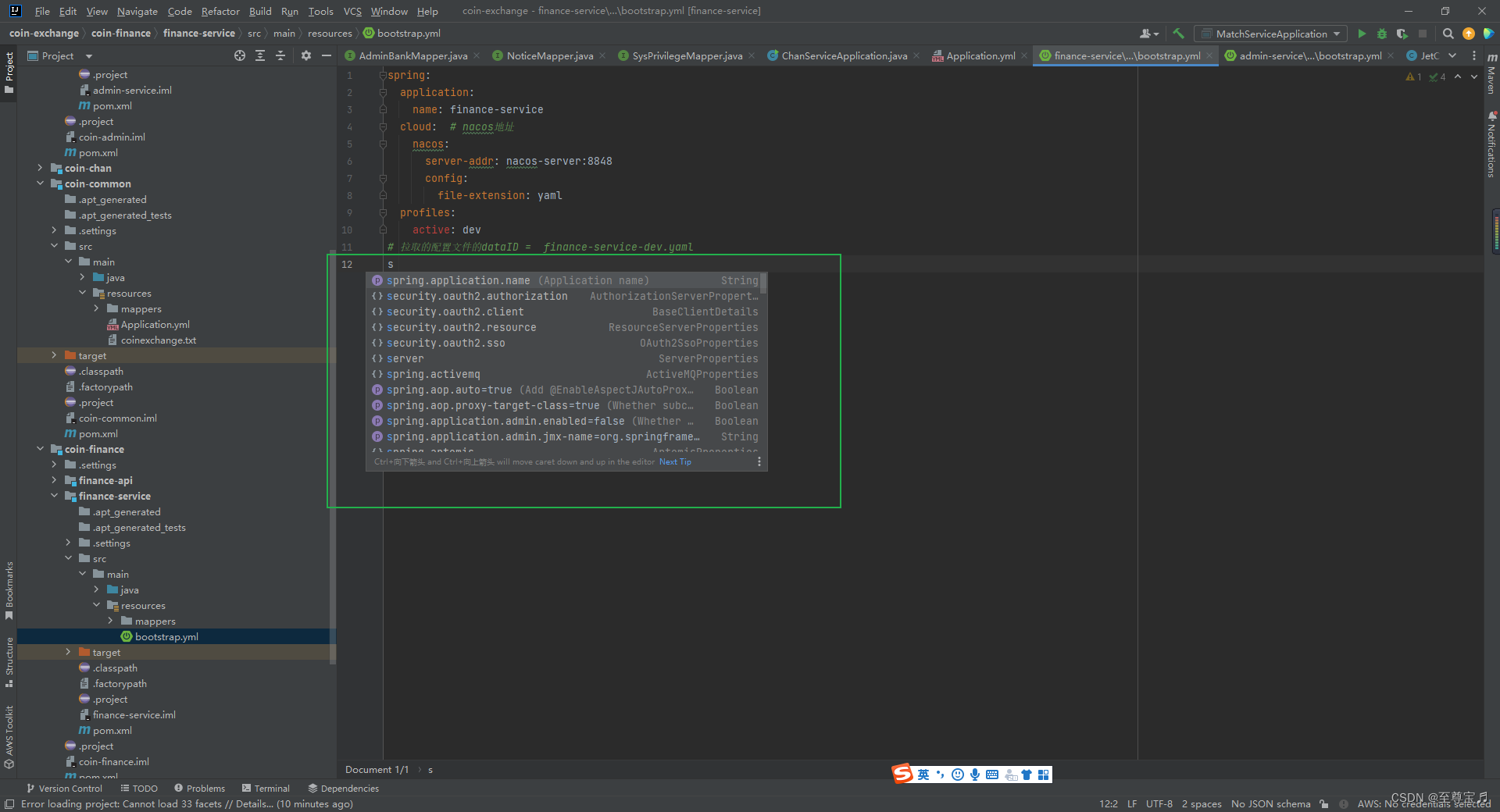
Task: Open the Refactor menu
Action: (x=220, y=11)
